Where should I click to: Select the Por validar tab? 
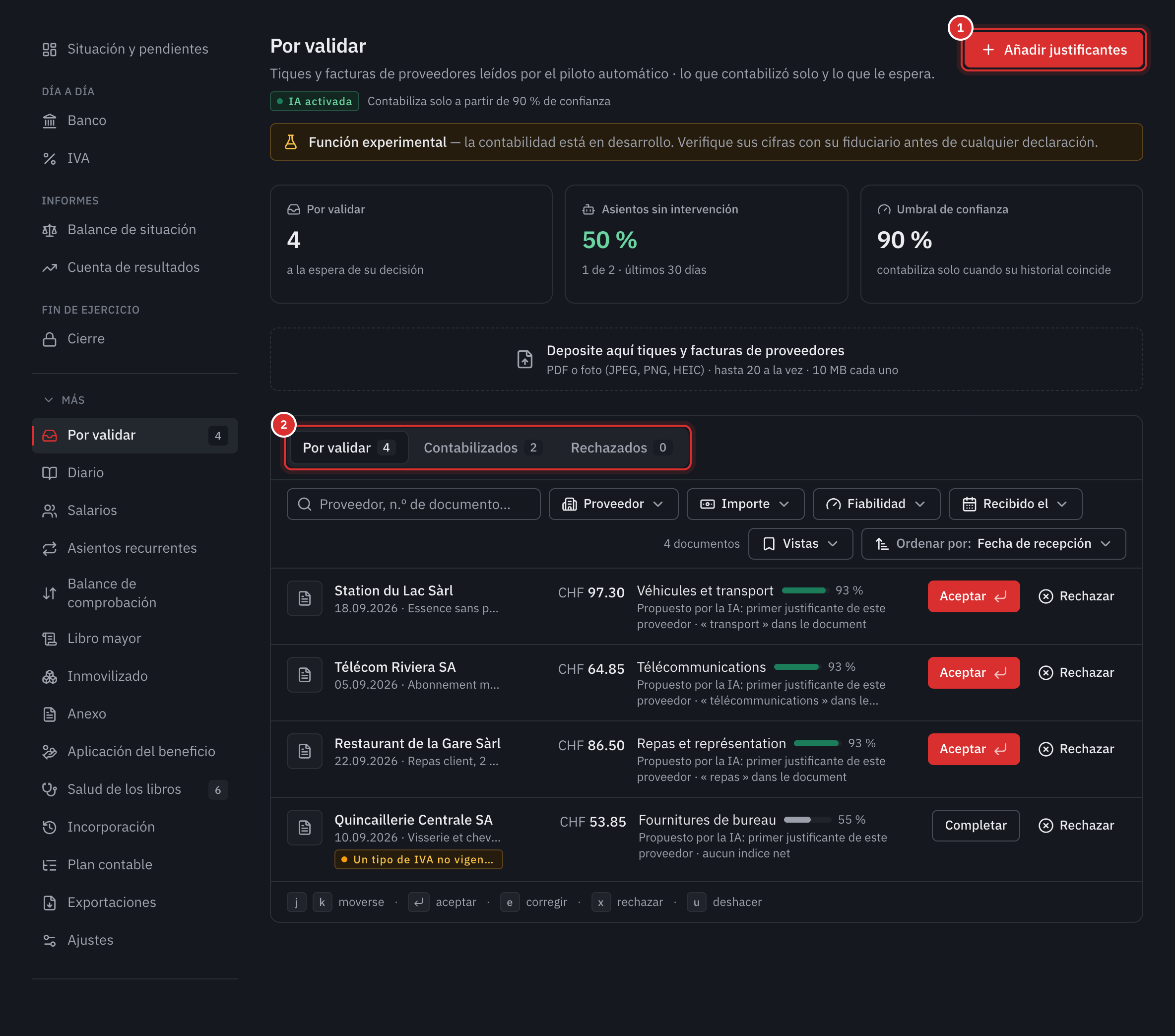(349, 448)
